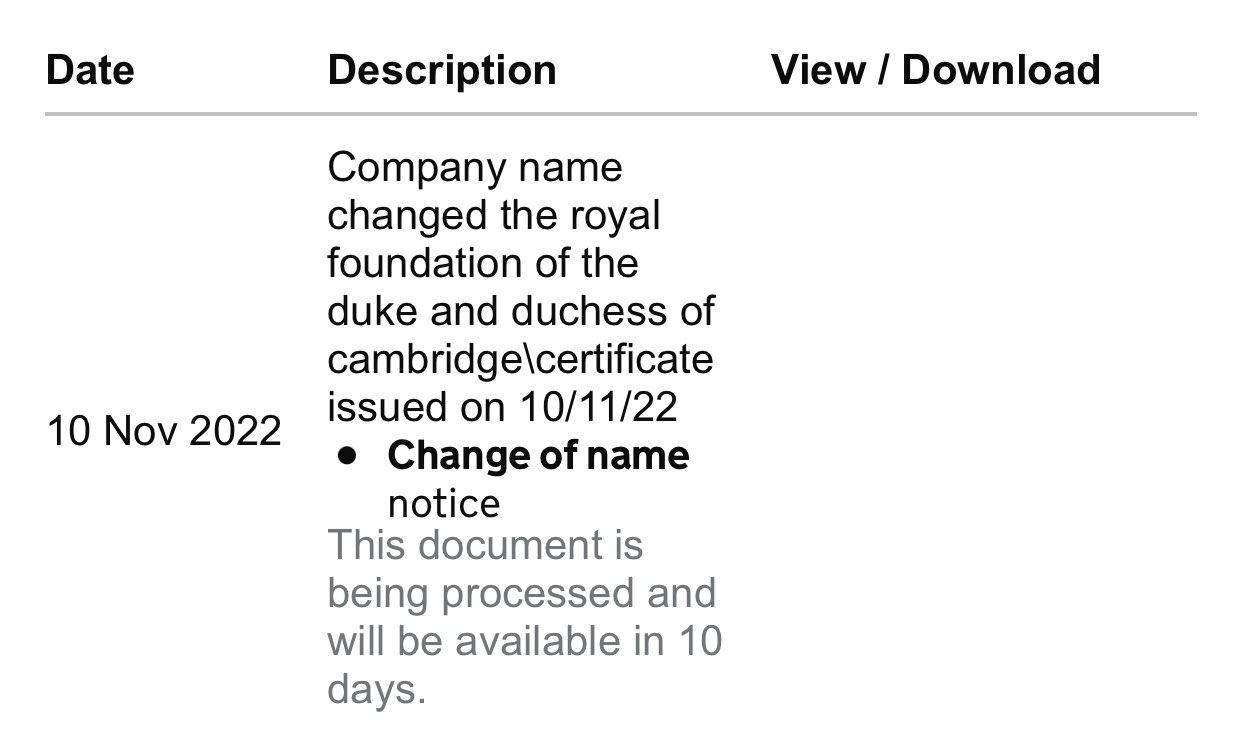The width and height of the screenshot is (1242, 729).
Task: Click the grey word days.
Action: coord(376,690)
